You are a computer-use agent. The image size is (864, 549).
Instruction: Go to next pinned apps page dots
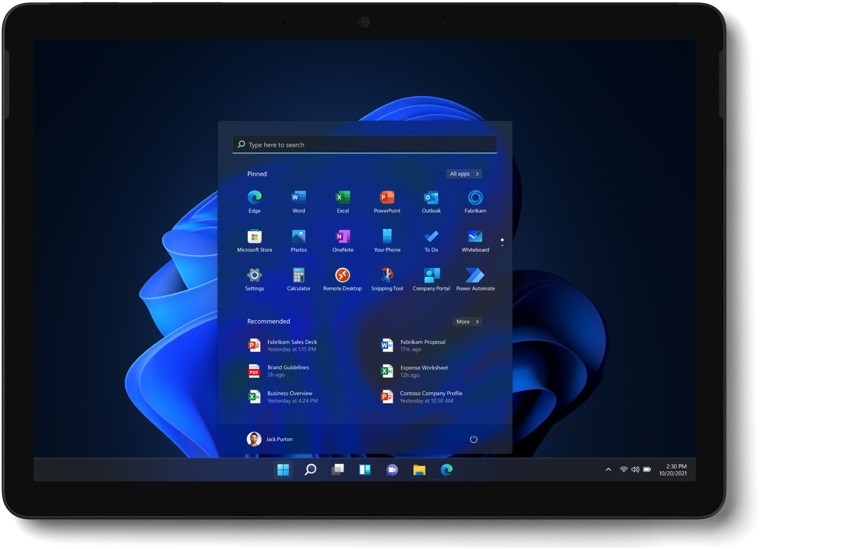502,242
